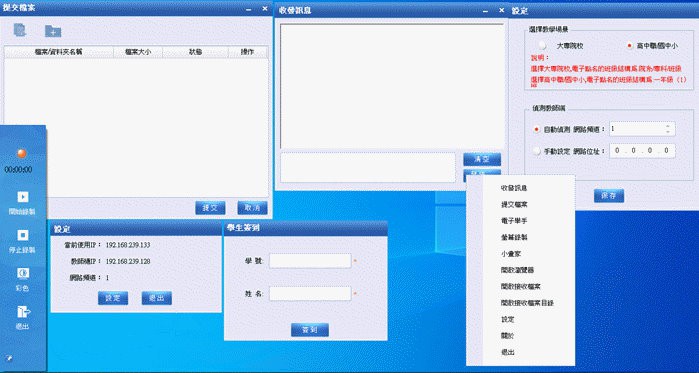
Task: Click the 設定 button in small settings dialog
Action: click(113, 298)
